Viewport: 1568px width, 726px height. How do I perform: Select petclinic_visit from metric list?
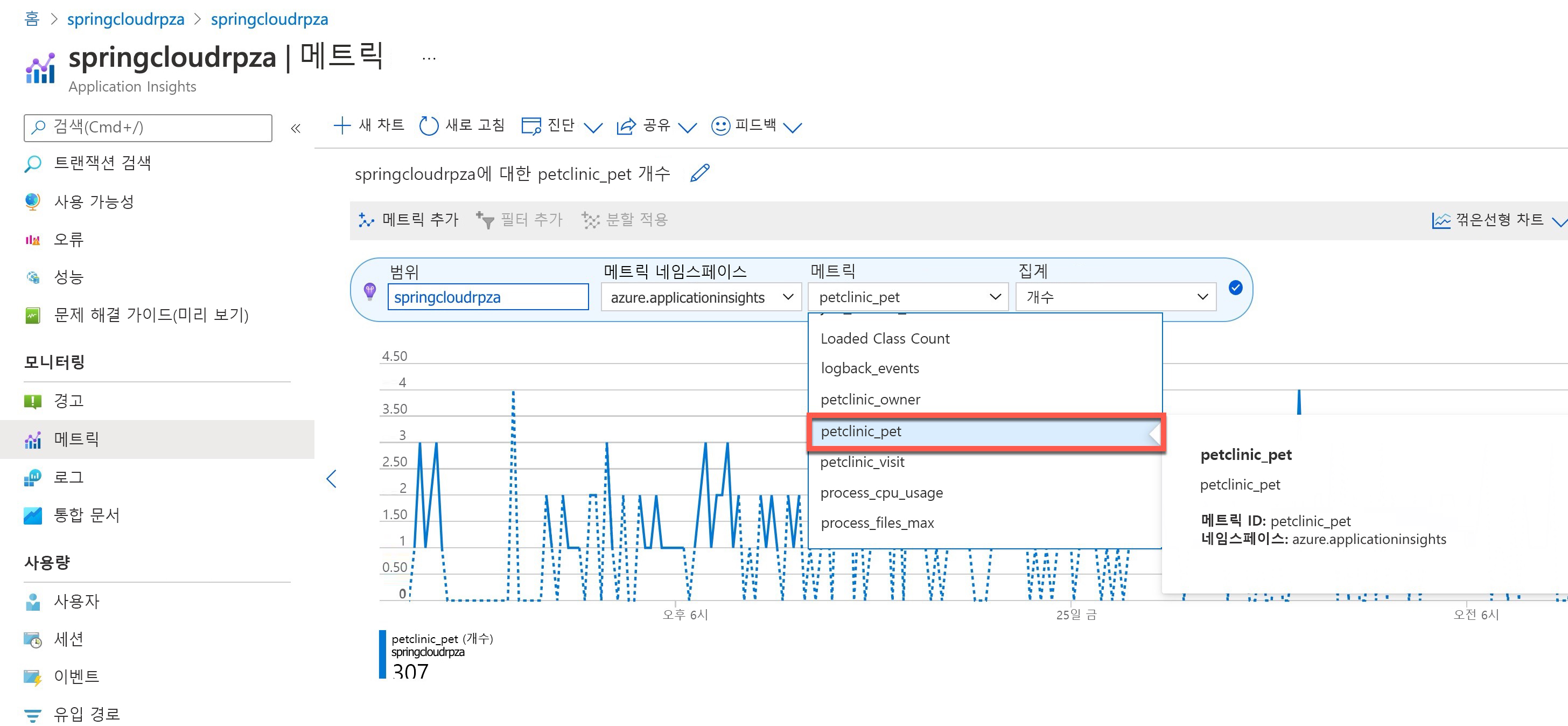(862, 462)
